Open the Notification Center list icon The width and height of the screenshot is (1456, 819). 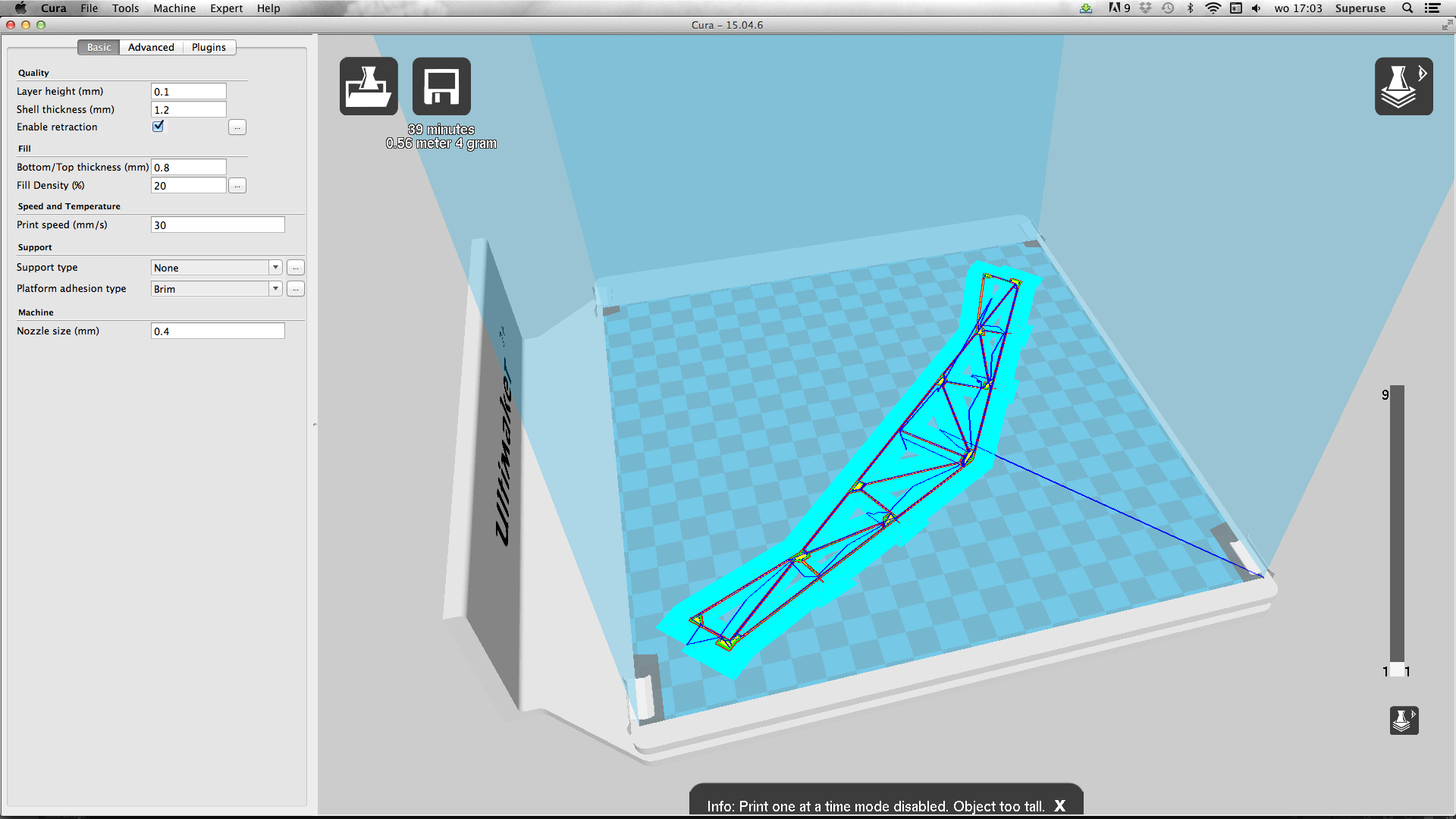[1432, 8]
